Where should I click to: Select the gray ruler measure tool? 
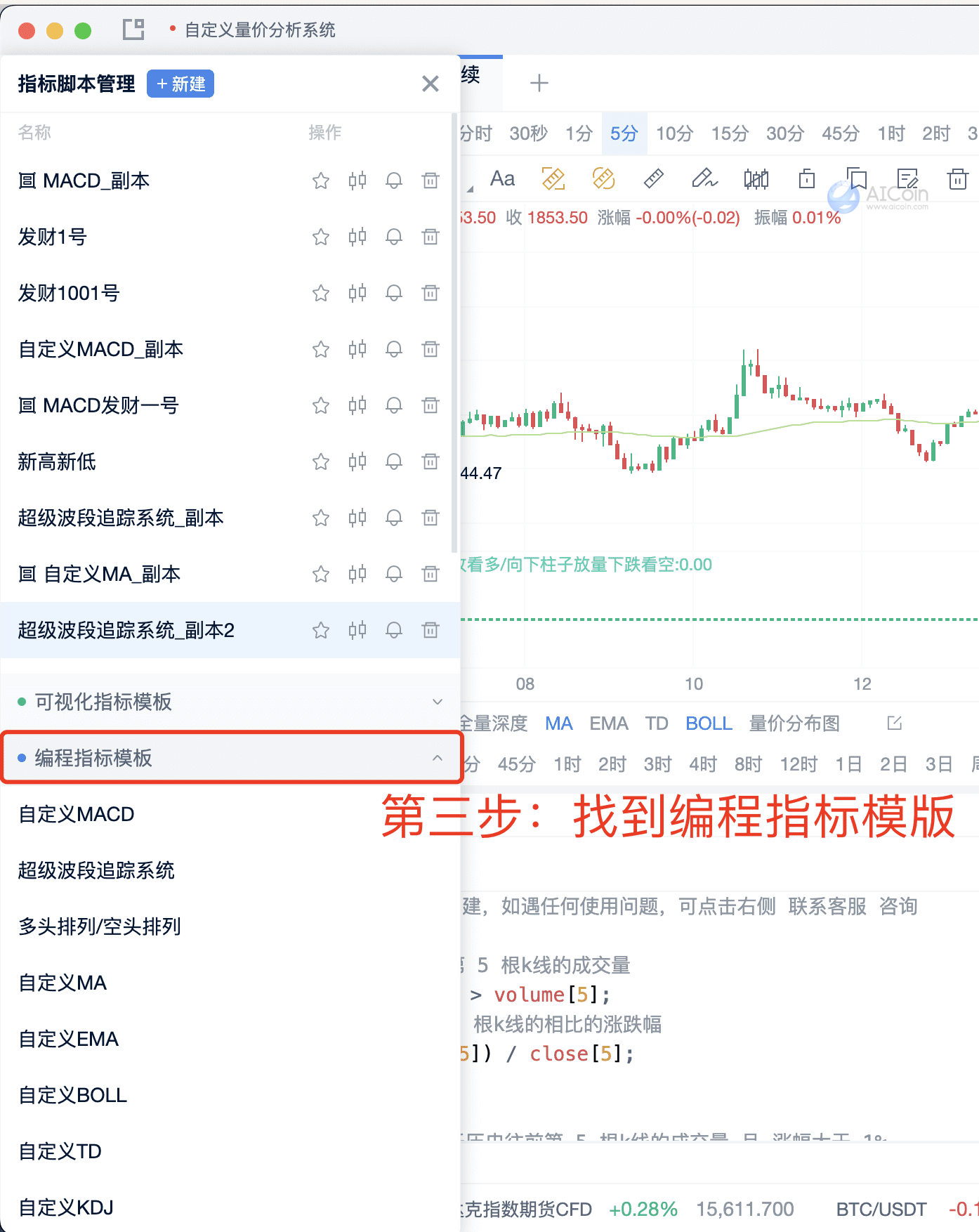coord(653,178)
